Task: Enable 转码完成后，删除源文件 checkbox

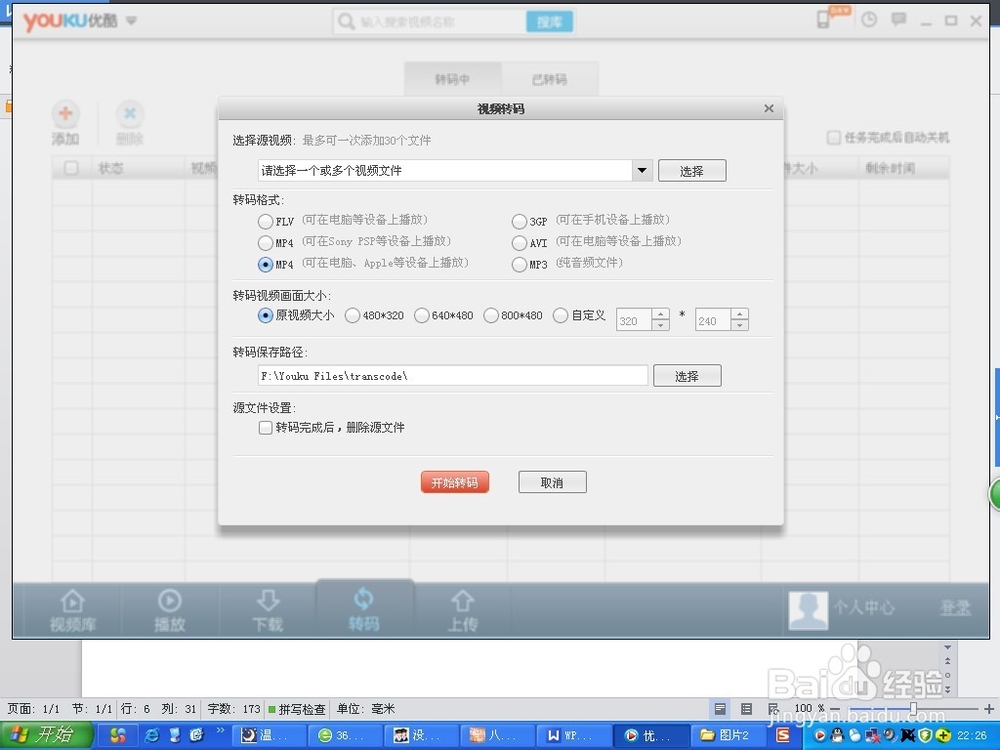Action: [x=265, y=427]
